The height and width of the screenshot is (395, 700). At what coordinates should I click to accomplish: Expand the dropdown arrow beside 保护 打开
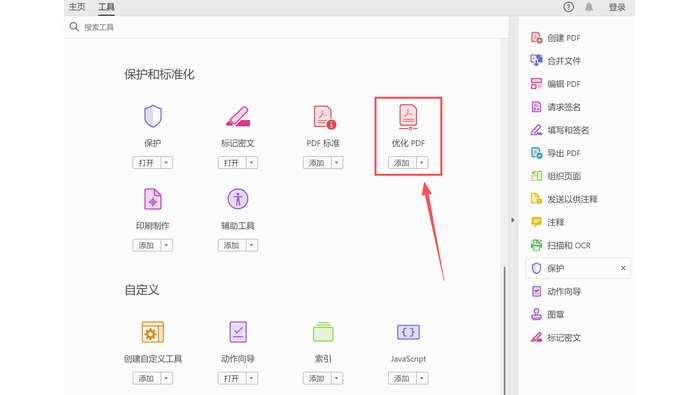point(166,162)
